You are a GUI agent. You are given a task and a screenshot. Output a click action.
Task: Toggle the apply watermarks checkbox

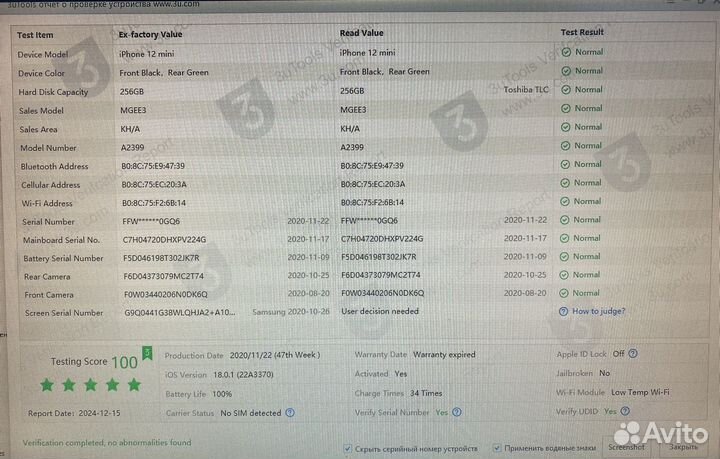click(x=497, y=449)
